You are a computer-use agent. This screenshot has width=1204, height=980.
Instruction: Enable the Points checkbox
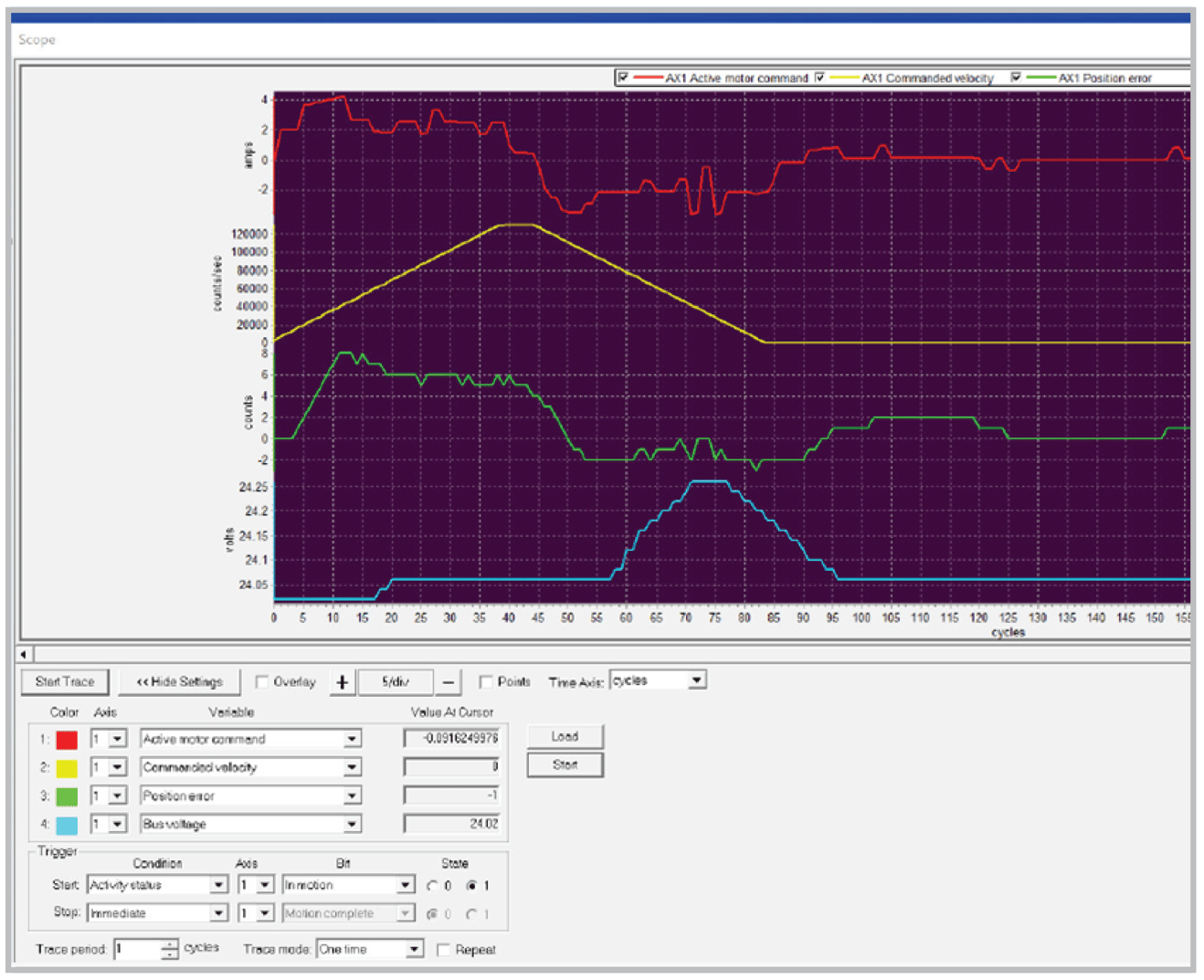click(485, 680)
